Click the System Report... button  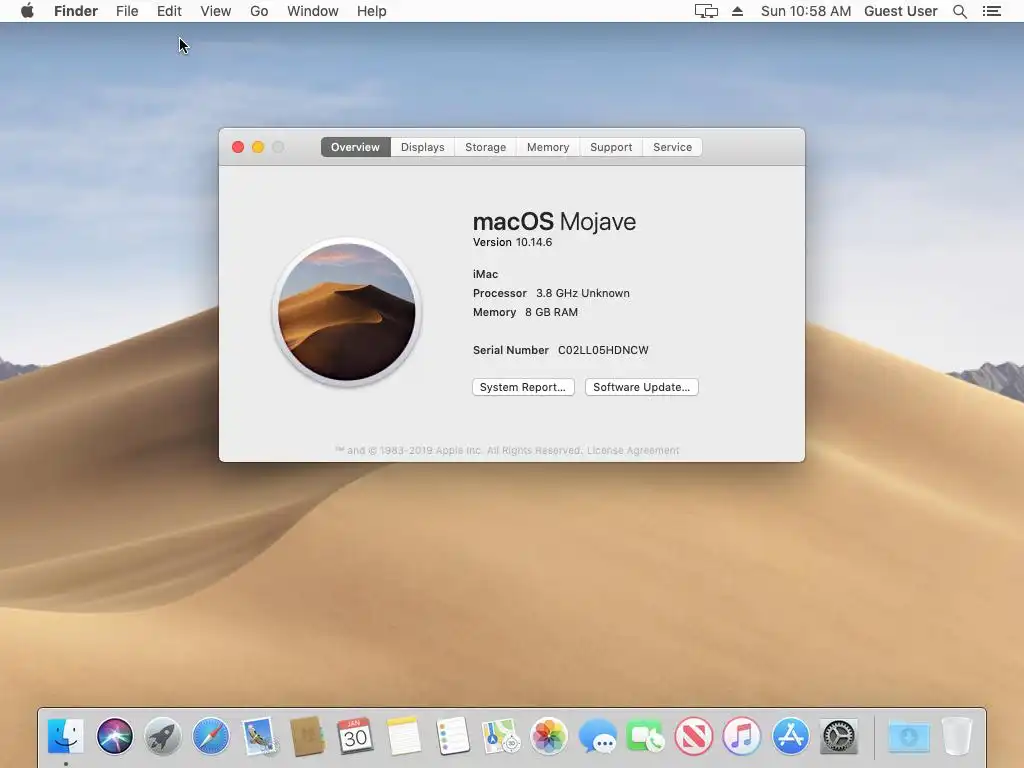523,387
